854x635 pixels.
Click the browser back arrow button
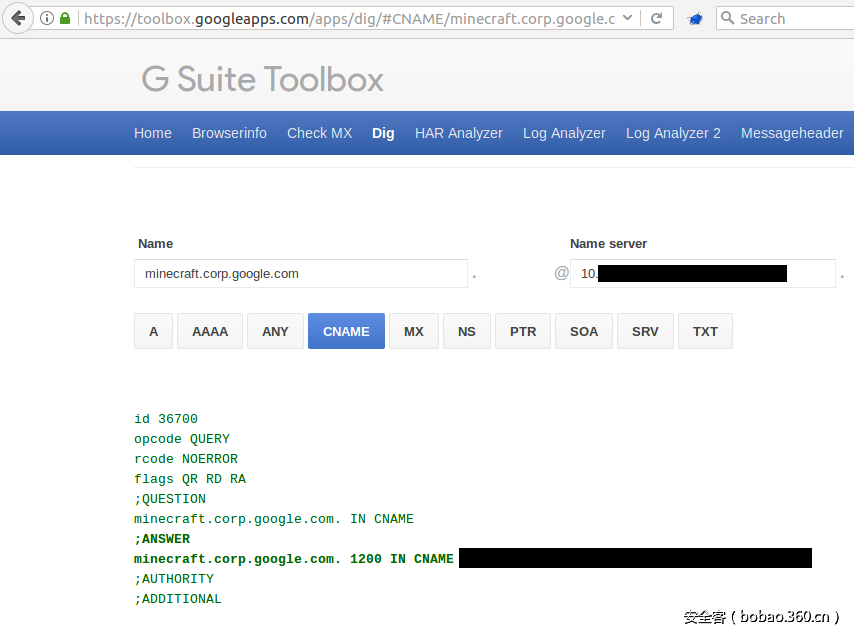coord(18,18)
